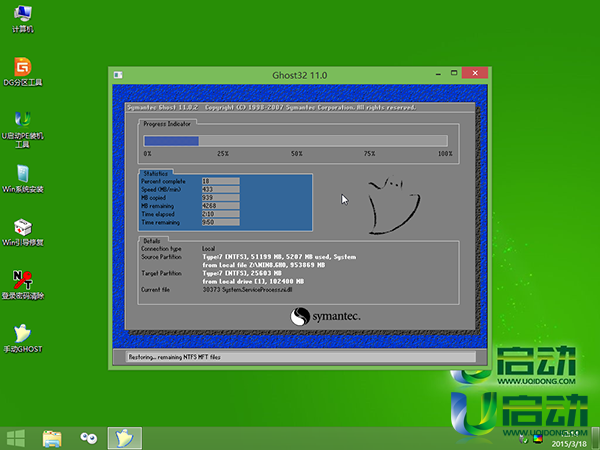Click the Ghost32 11.0 title bar text
The image size is (600, 450).
click(300, 75)
